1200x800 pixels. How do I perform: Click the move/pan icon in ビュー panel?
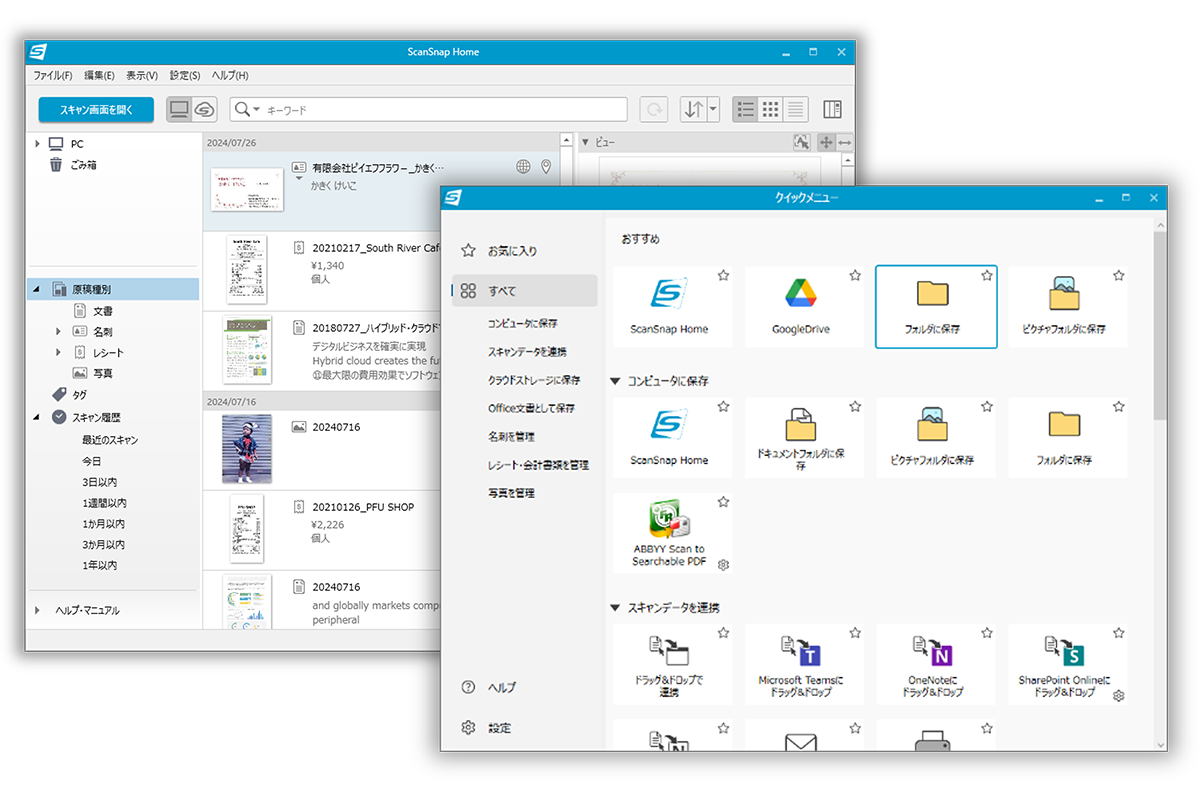pyautogui.click(x=826, y=143)
